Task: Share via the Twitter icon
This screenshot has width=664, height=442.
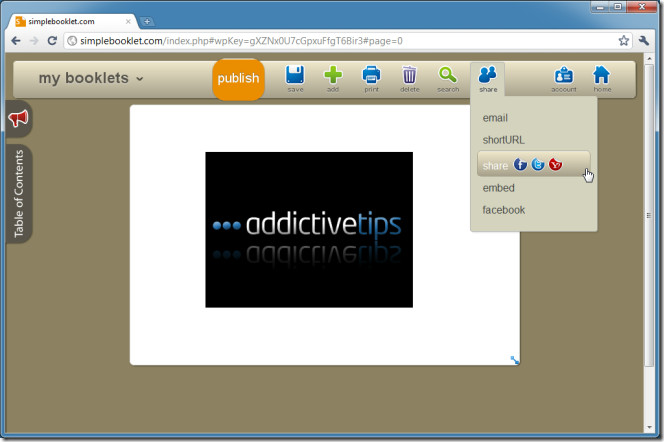Action: click(538, 164)
